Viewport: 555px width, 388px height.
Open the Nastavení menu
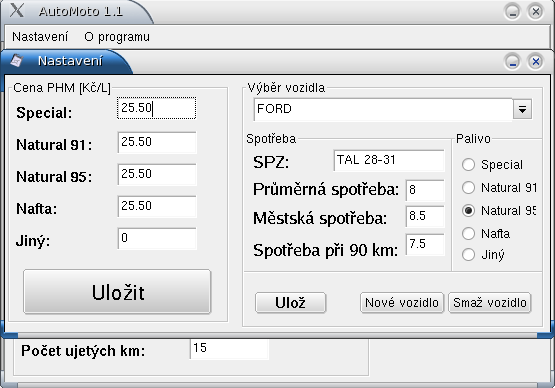[x=40, y=37]
